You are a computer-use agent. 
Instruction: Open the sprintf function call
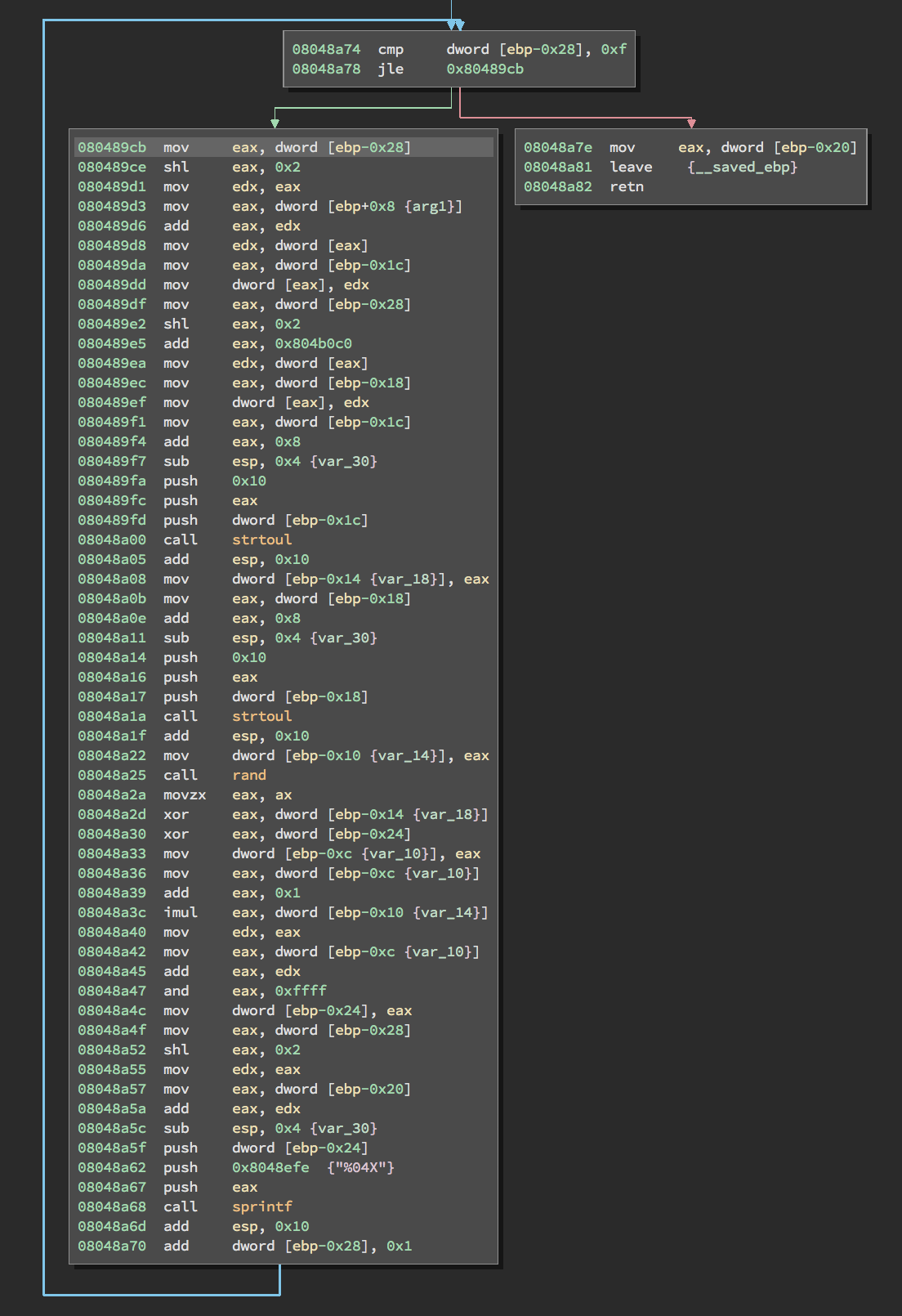tap(261, 1206)
